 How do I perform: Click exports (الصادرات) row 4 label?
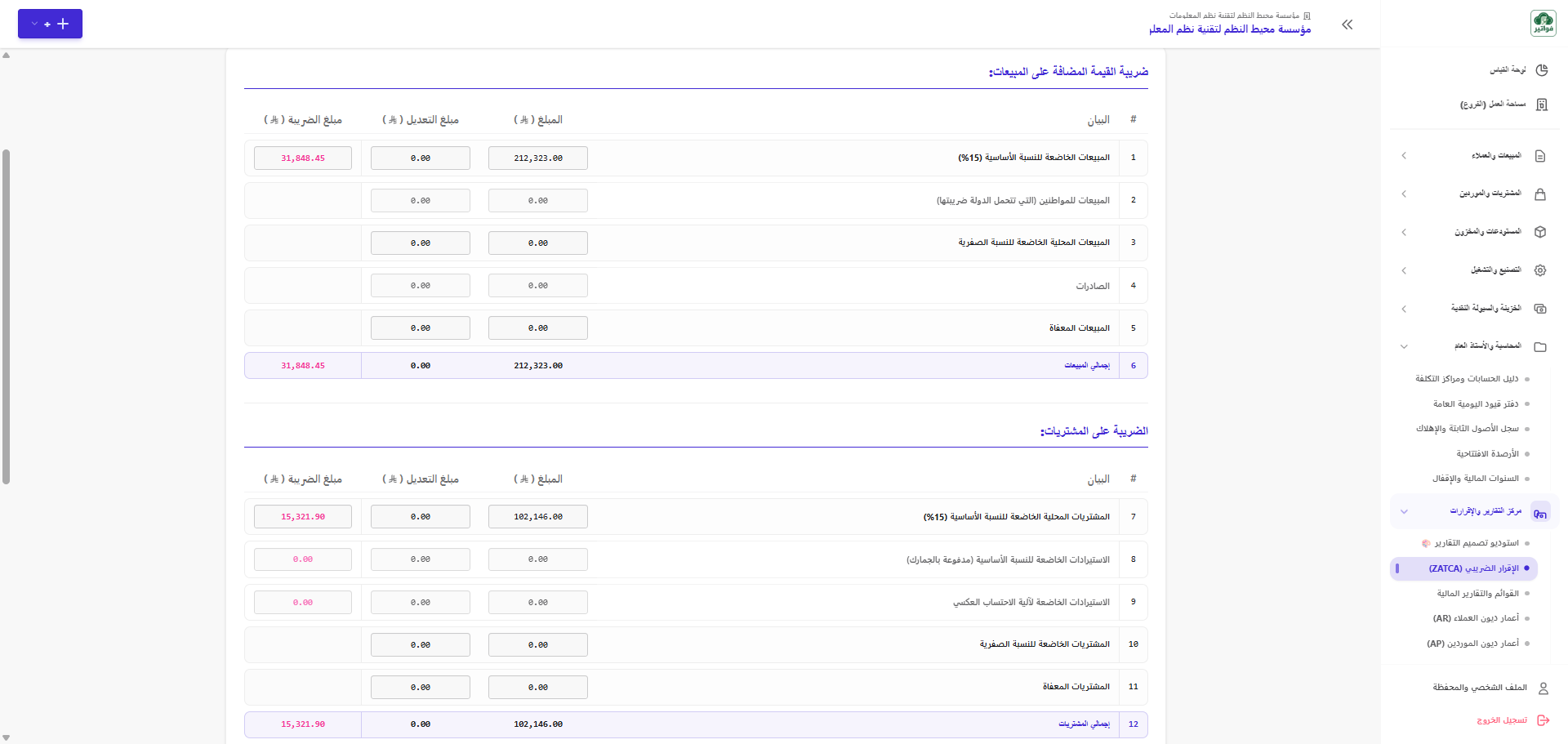point(1093,286)
